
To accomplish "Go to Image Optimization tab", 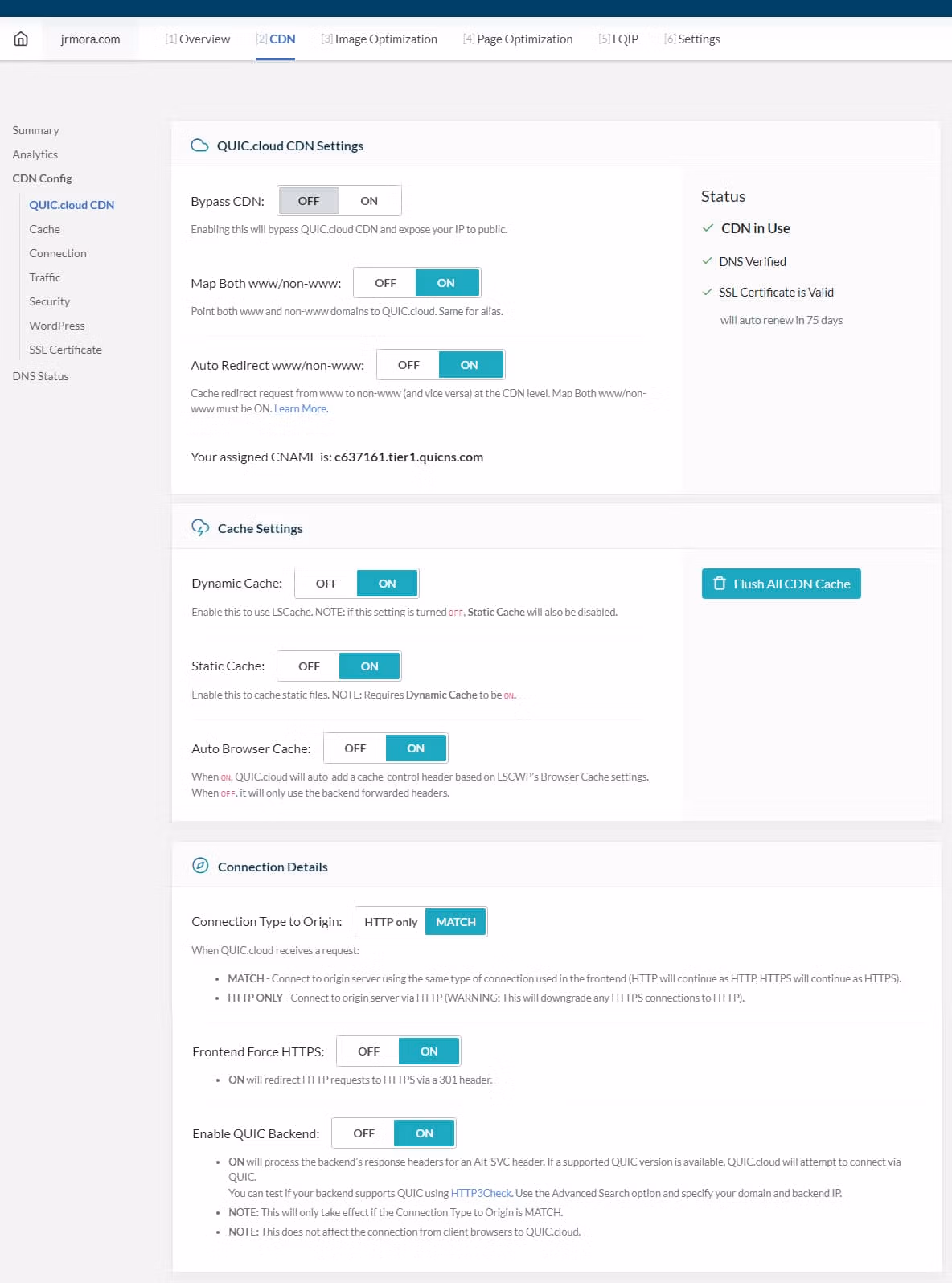I will (379, 39).
